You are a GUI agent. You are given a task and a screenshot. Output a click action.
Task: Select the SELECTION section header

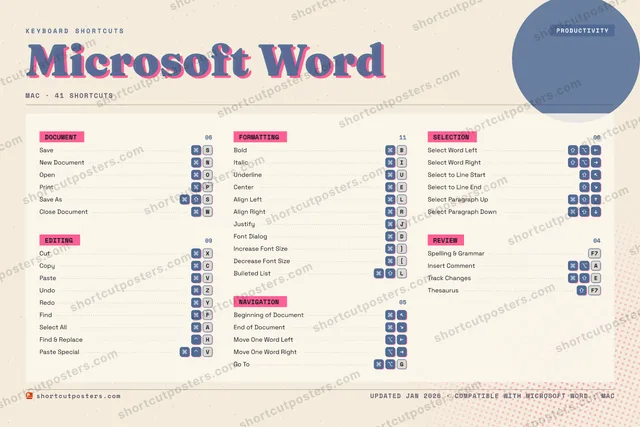[x=452, y=137]
